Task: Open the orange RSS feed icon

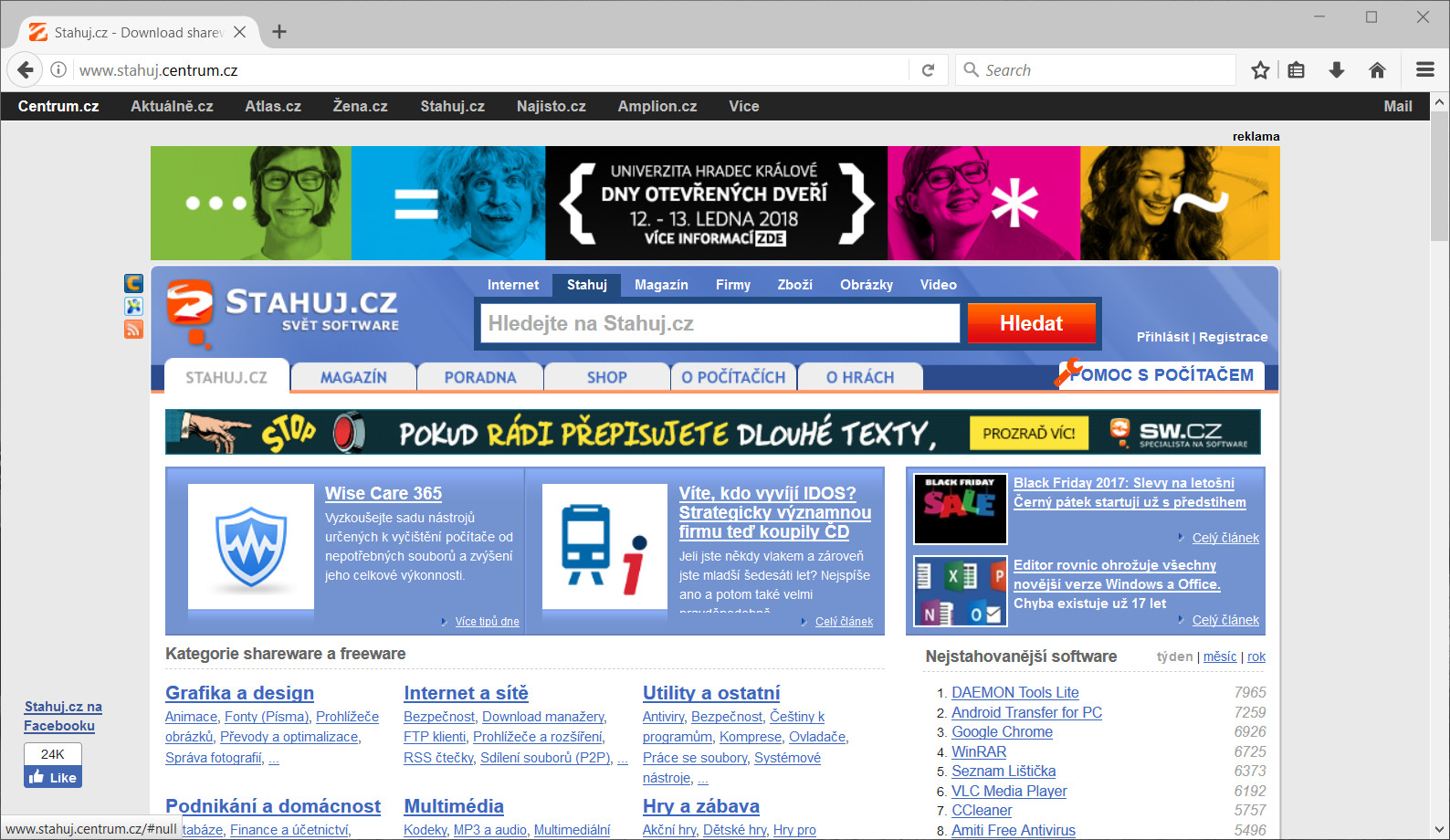Action: pos(133,329)
